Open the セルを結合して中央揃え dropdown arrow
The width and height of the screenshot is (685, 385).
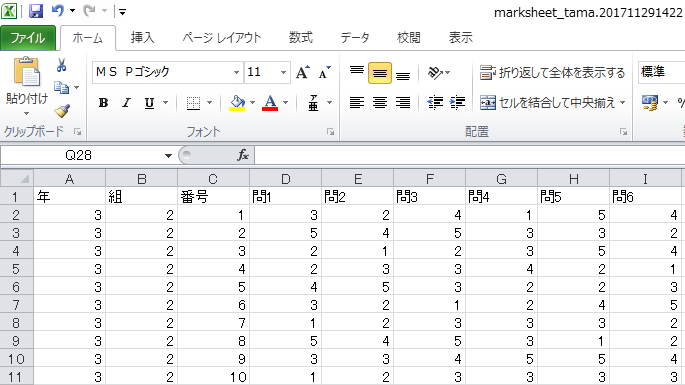623,103
